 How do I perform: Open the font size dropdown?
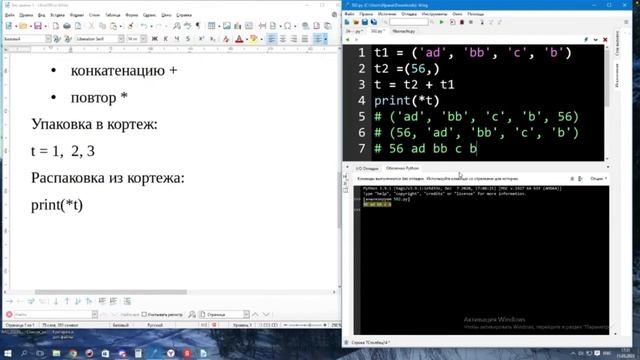pos(143,39)
